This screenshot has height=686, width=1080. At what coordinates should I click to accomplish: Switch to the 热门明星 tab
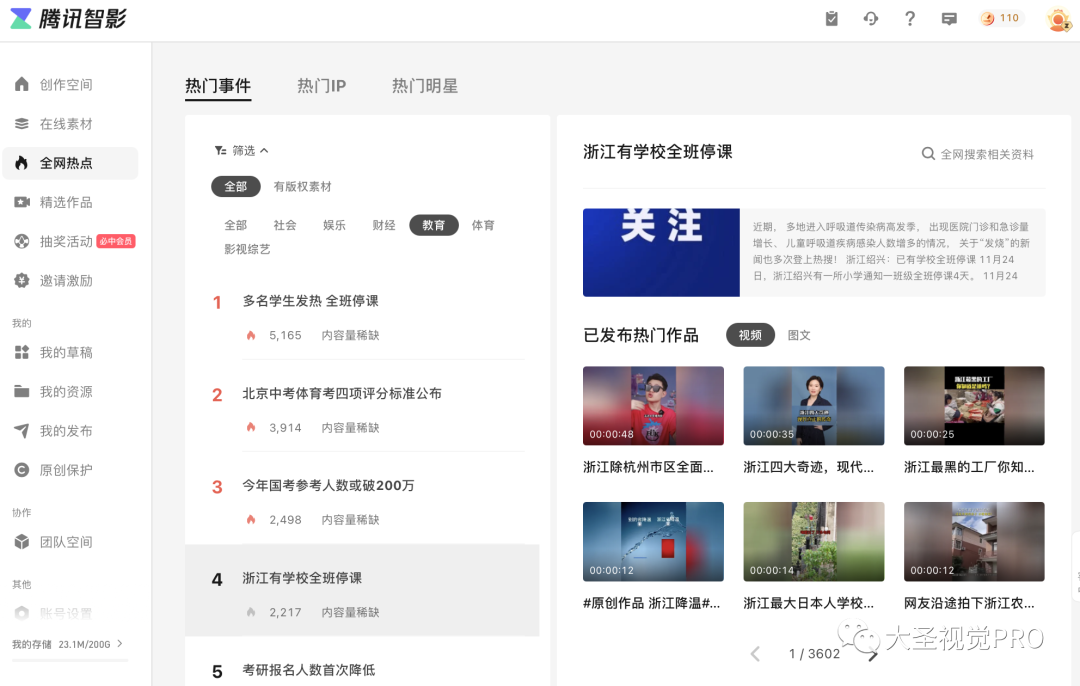(x=425, y=86)
